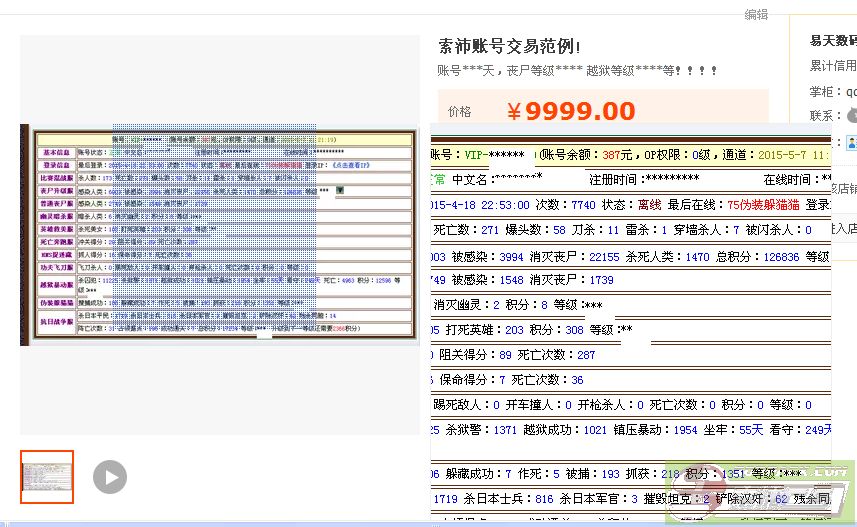The height and width of the screenshot is (527, 857).
Task: Click the 抗日战争服 row header in main image
Action: coord(55,317)
